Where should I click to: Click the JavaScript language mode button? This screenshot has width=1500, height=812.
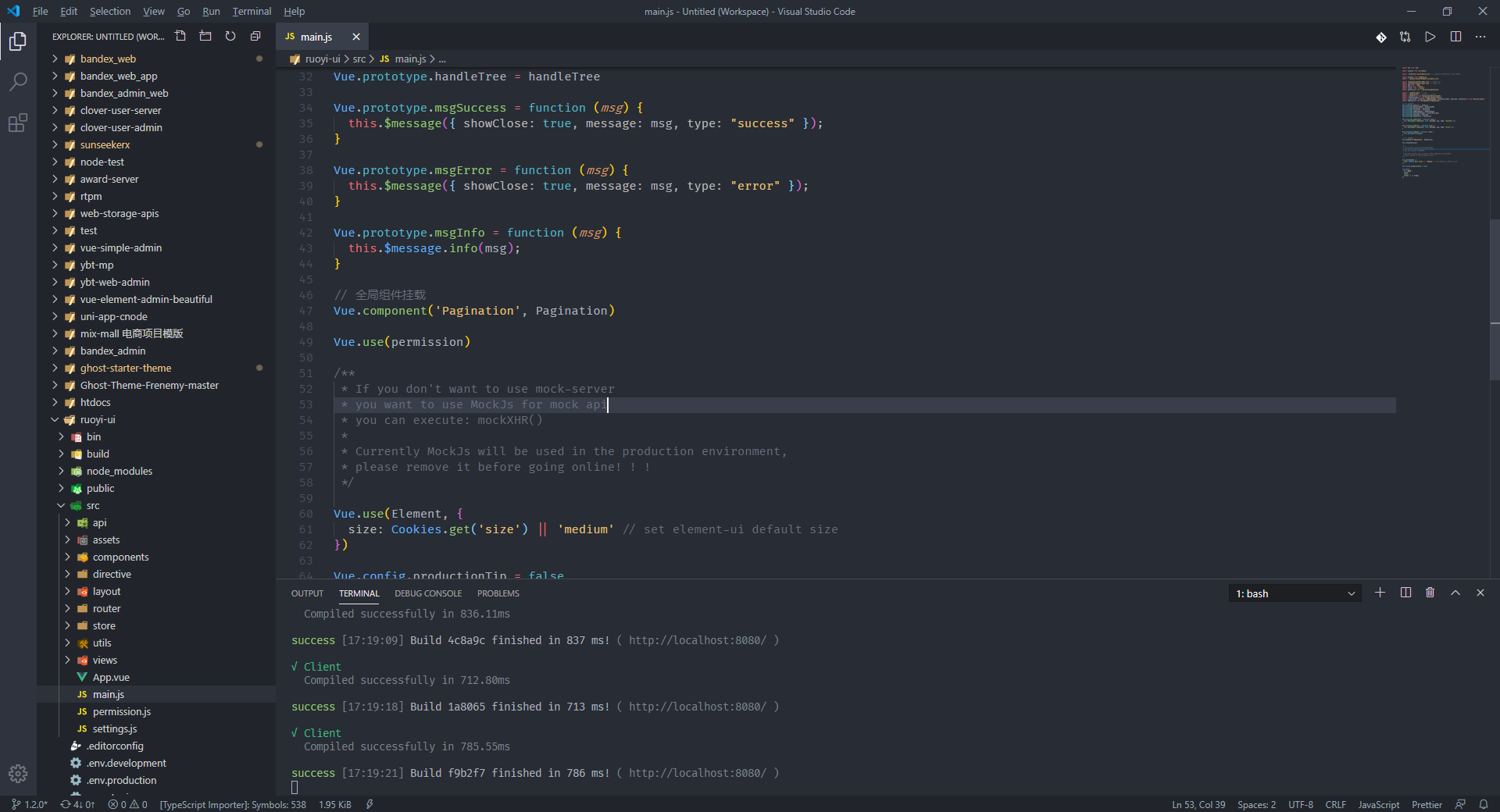[1378, 805]
